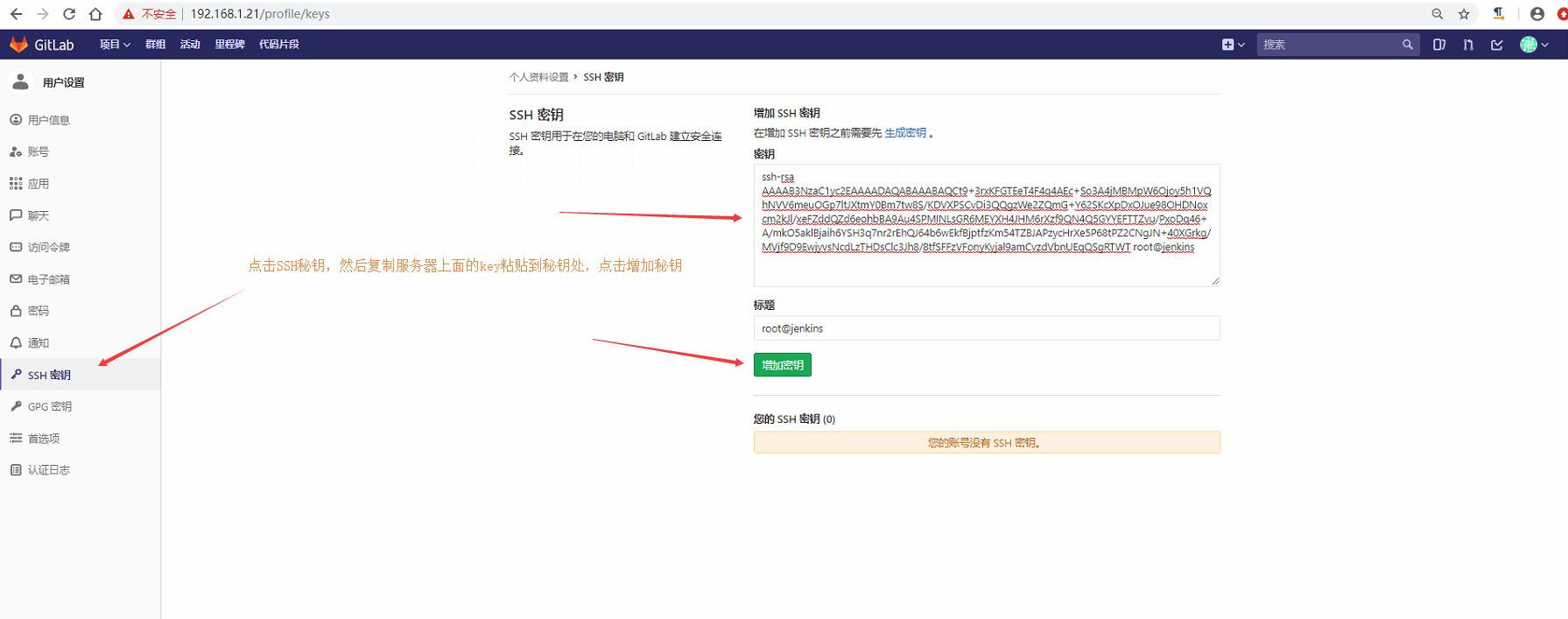Click SSH 密钥 breadcrumb link
This screenshot has height=619, width=1568.
coord(603,77)
